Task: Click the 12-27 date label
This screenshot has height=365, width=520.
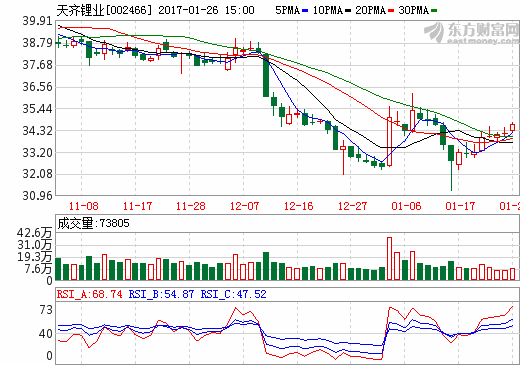Action: click(352, 206)
